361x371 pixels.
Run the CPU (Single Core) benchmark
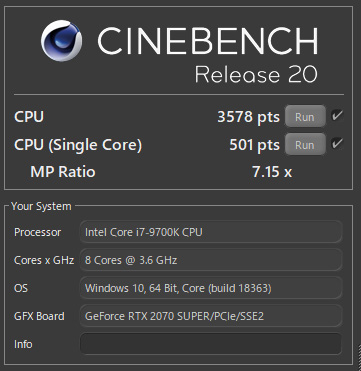(305, 145)
